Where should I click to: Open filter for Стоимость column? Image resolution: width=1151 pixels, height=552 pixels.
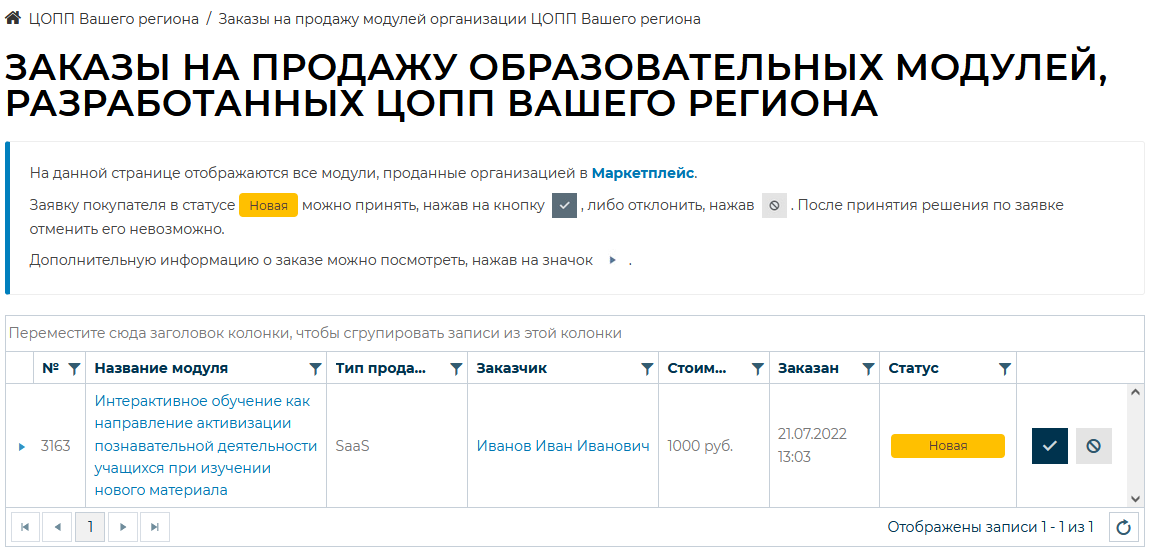[x=758, y=369]
